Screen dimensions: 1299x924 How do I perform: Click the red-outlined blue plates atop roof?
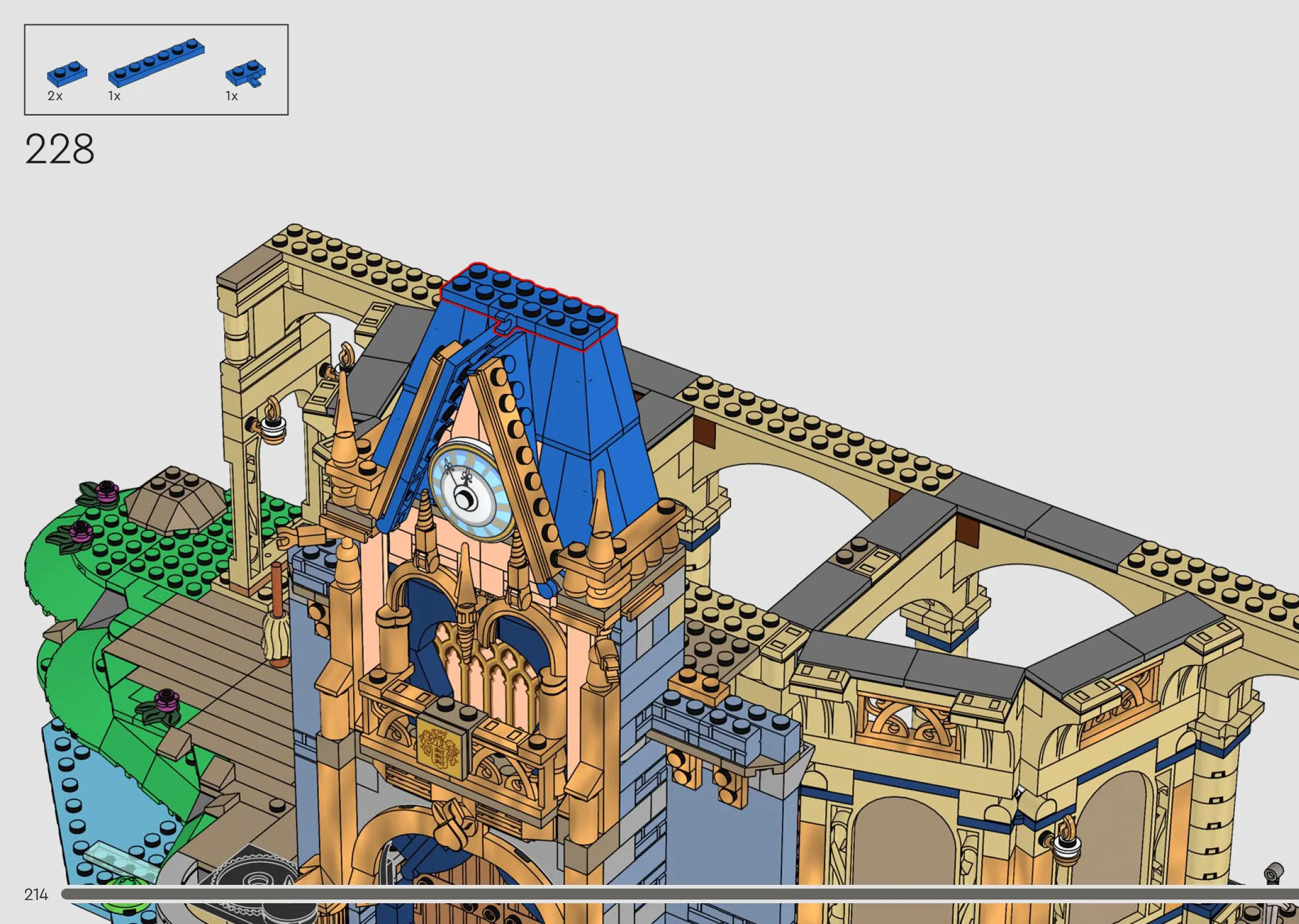529,306
